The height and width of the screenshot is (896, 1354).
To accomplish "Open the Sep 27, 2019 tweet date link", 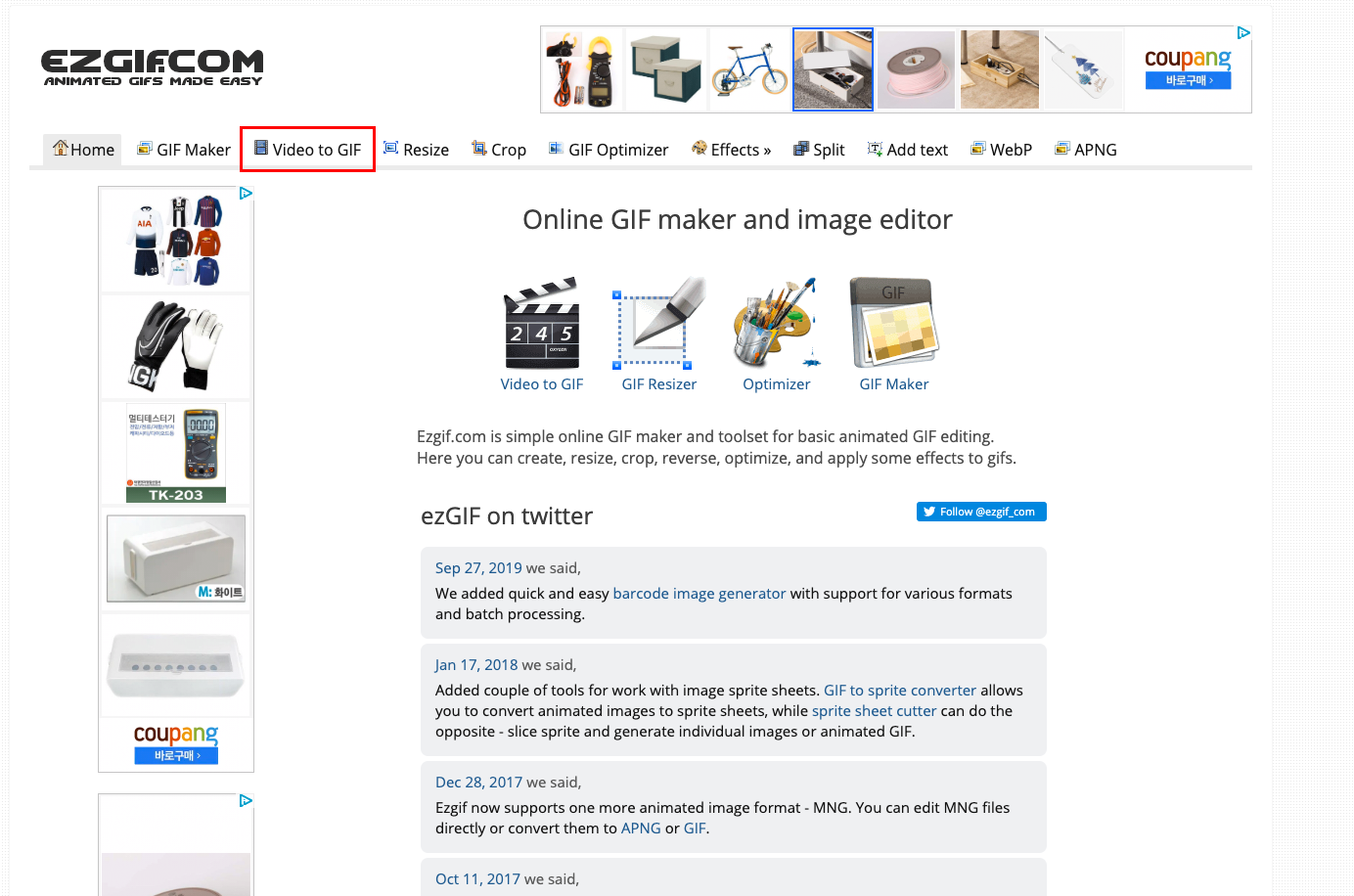I will point(478,568).
